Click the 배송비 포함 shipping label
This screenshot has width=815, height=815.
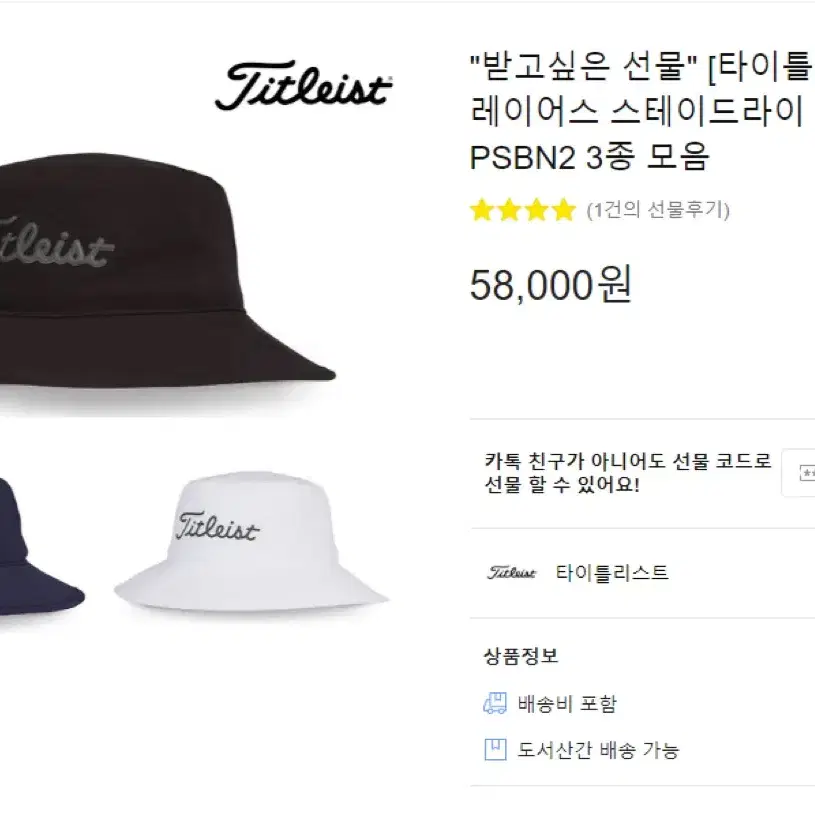coord(567,704)
